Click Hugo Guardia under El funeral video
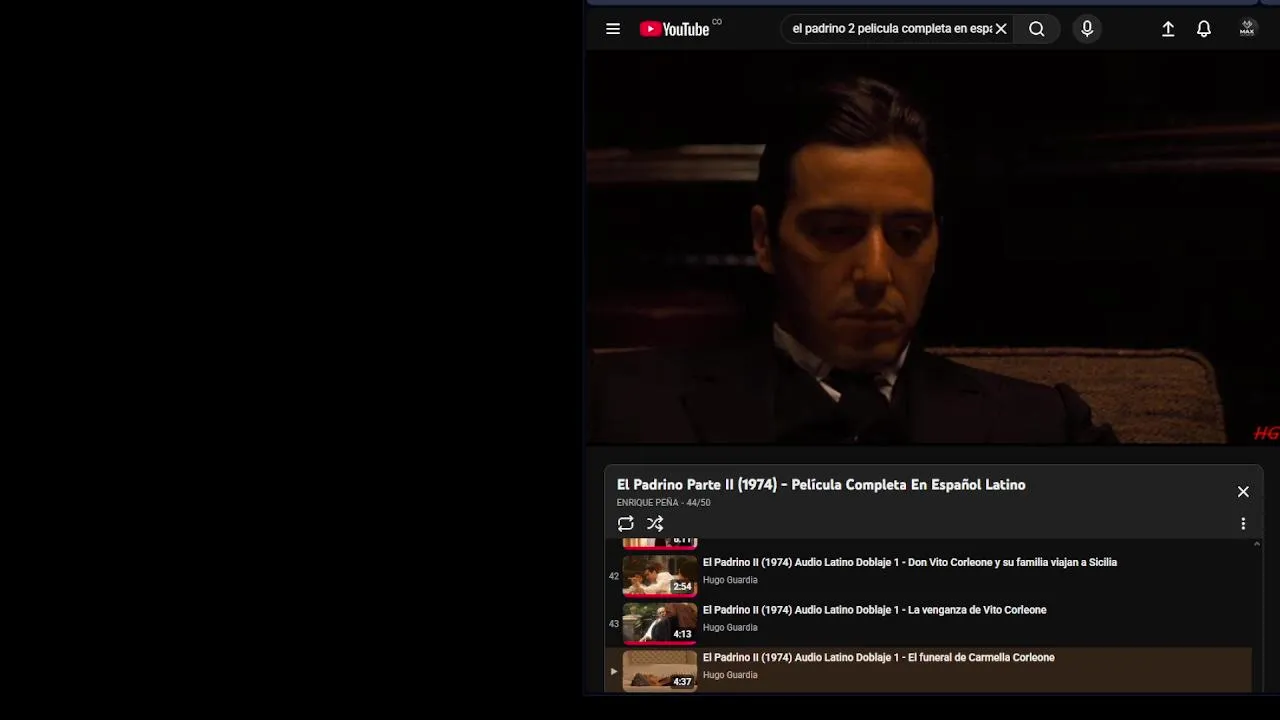Image resolution: width=1280 pixels, height=720 pixels. (x=730, y=675)
